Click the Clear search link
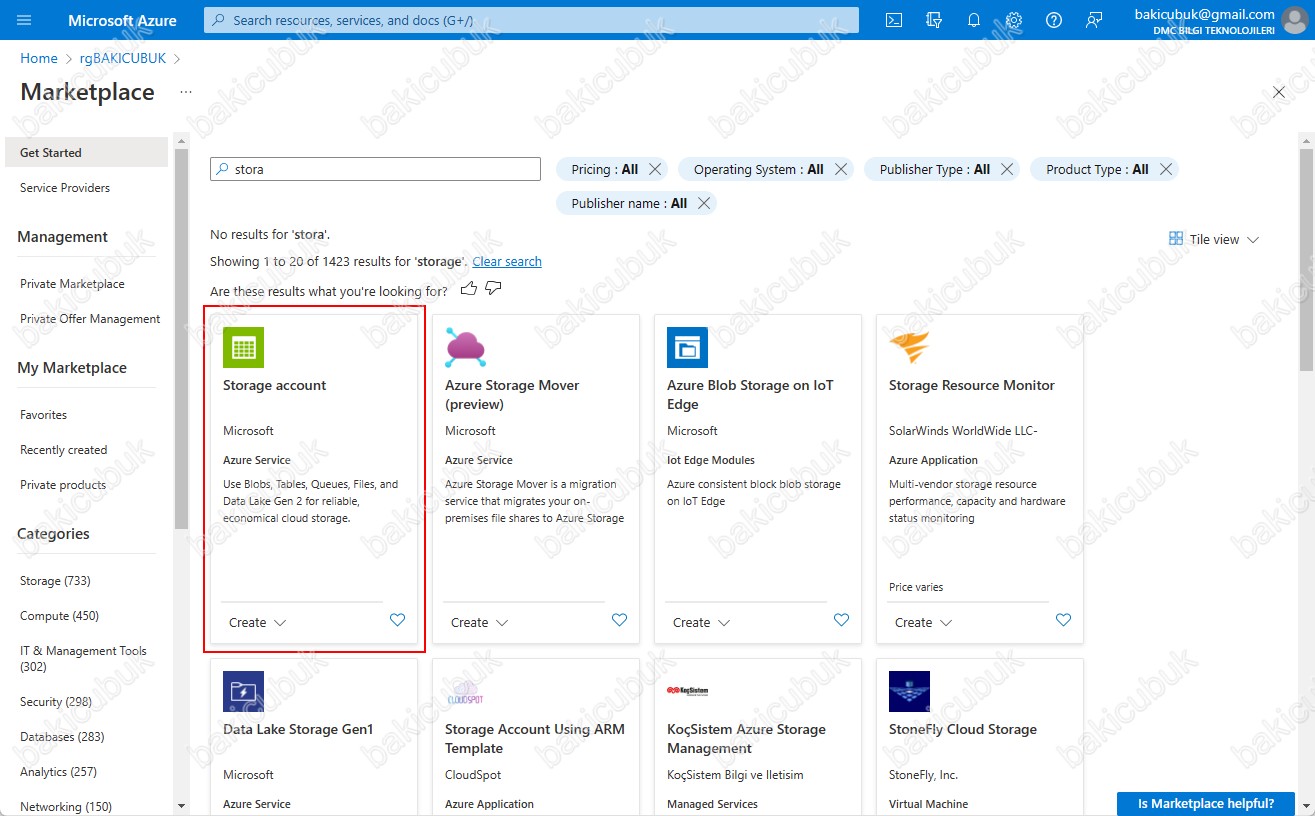The image size is (1315, 816). 507,261
